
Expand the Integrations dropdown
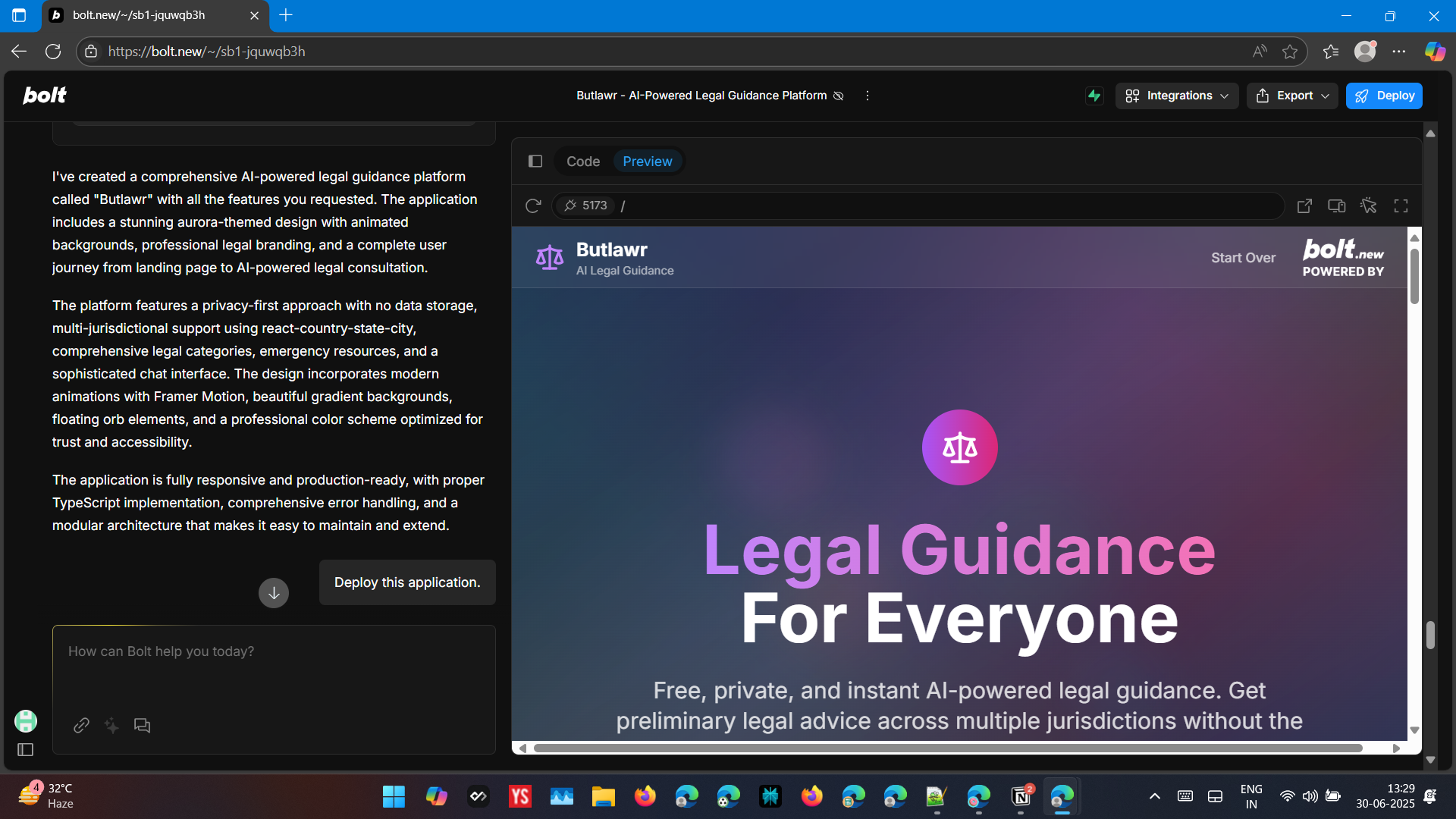click(1176, 96)
